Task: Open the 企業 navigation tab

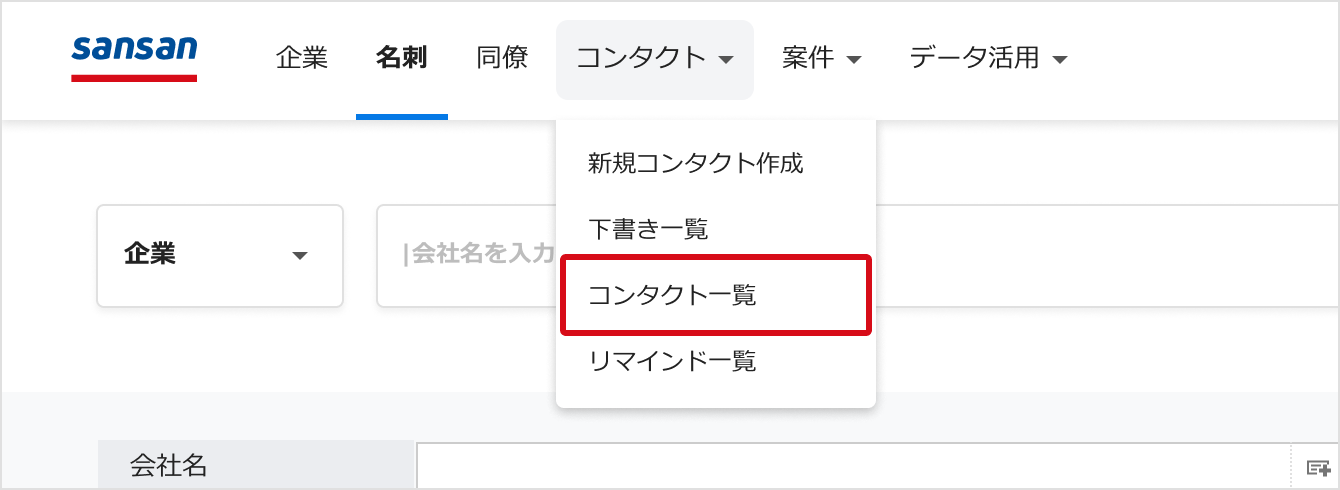Action: point(302,58)
